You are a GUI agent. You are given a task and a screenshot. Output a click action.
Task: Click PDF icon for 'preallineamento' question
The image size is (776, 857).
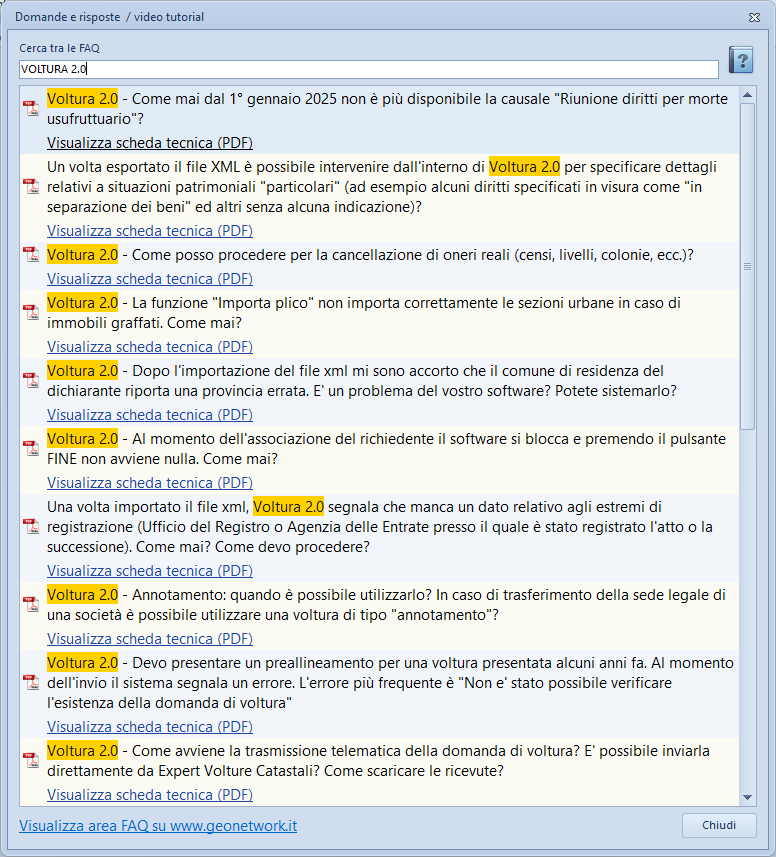point(31,683)
